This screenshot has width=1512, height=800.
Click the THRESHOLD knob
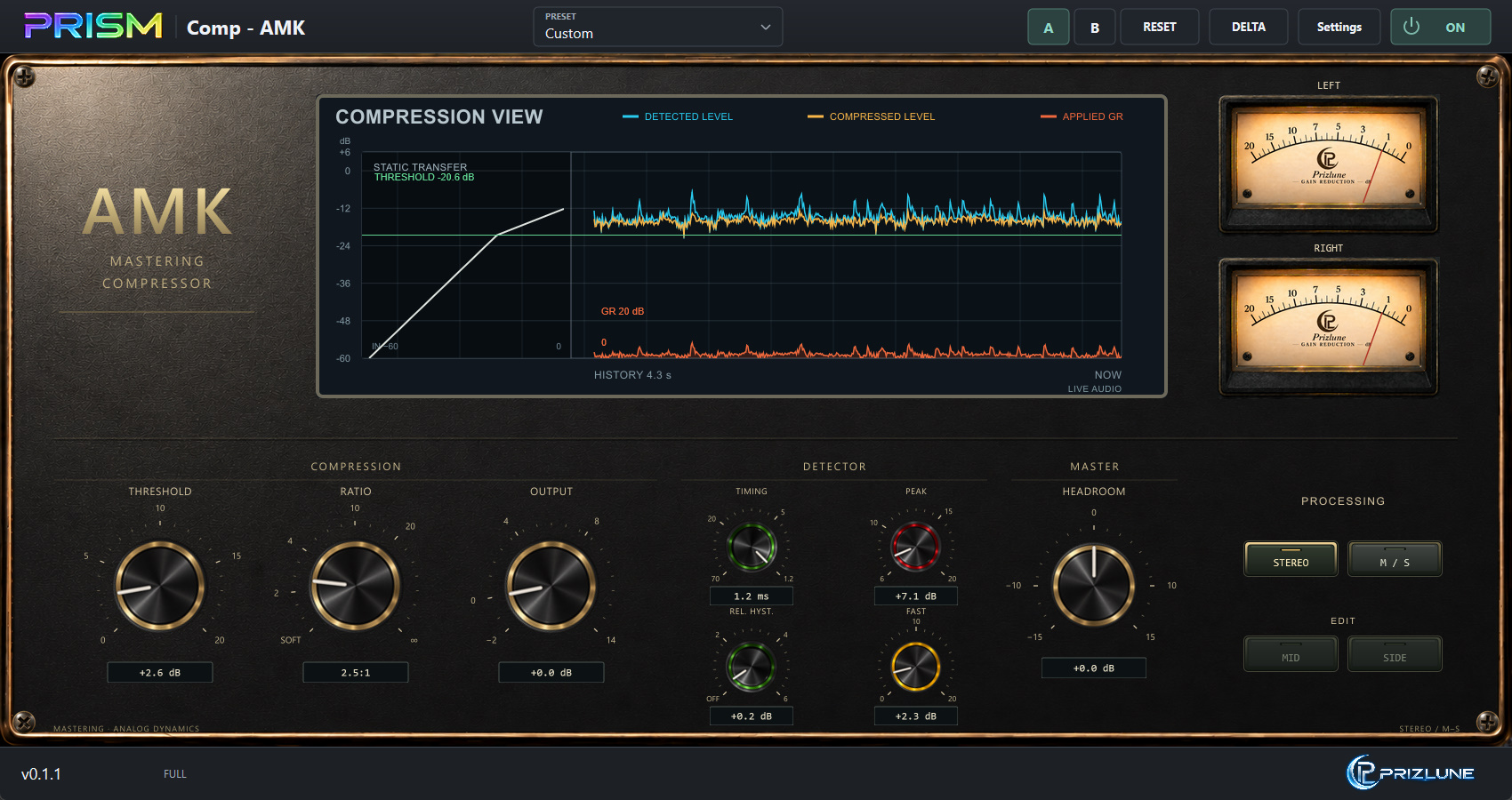point(160,586)
